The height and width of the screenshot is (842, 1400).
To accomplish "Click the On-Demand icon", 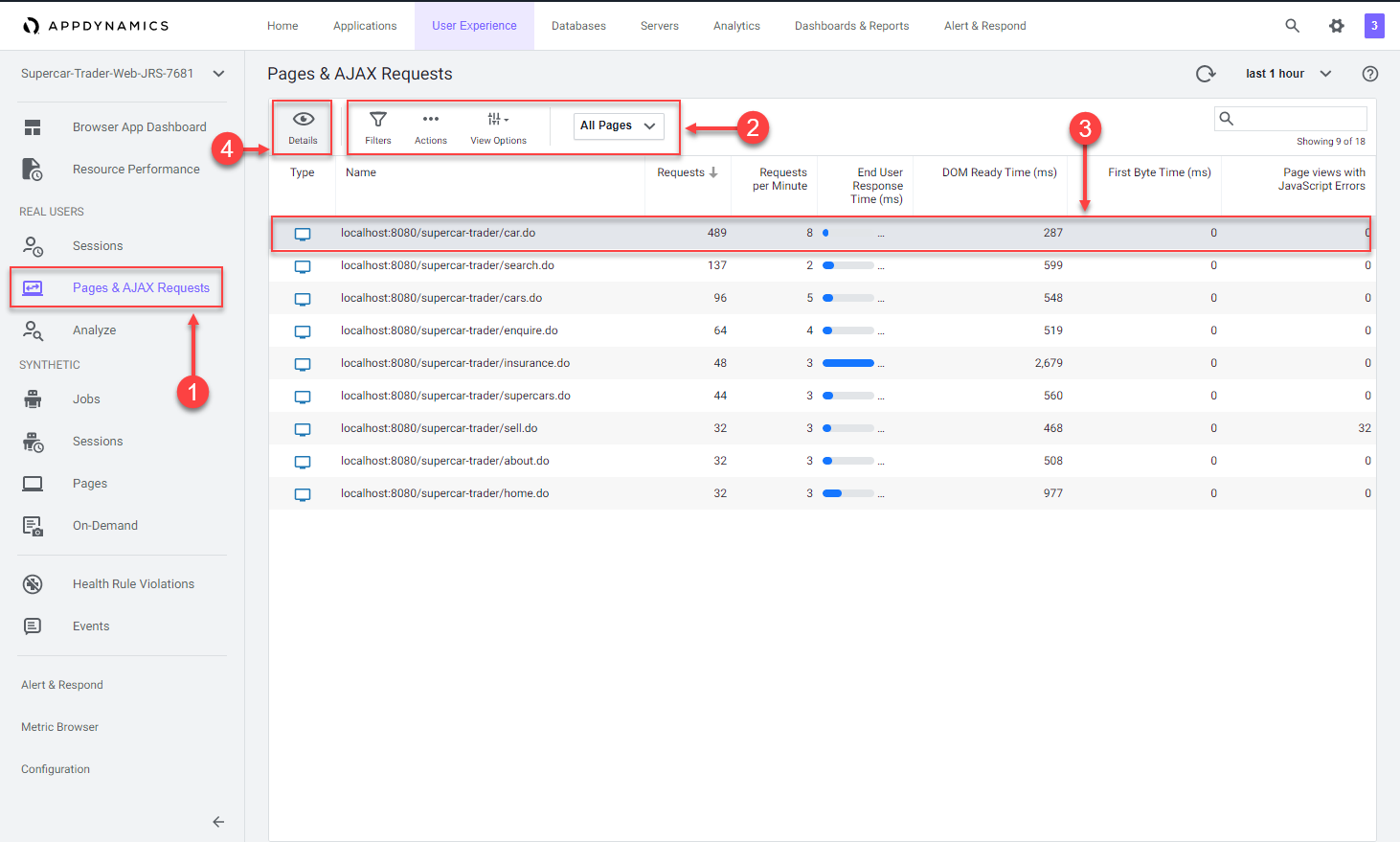I will (33, 526).
